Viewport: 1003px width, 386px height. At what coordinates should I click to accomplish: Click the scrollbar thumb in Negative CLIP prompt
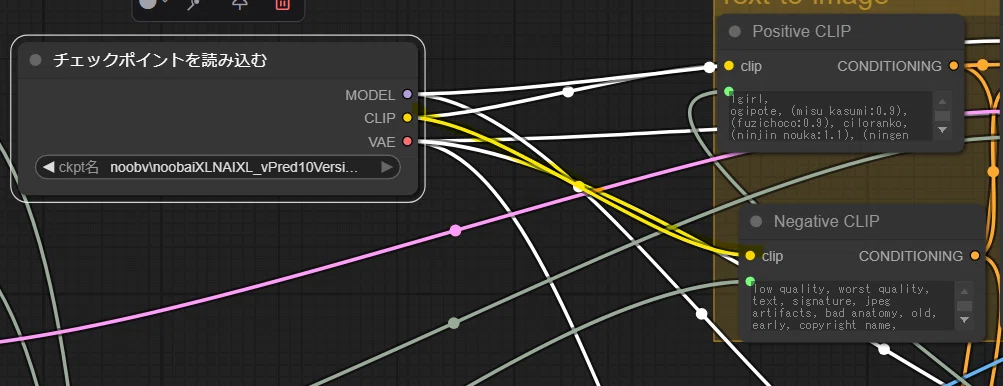coord(964,306)
